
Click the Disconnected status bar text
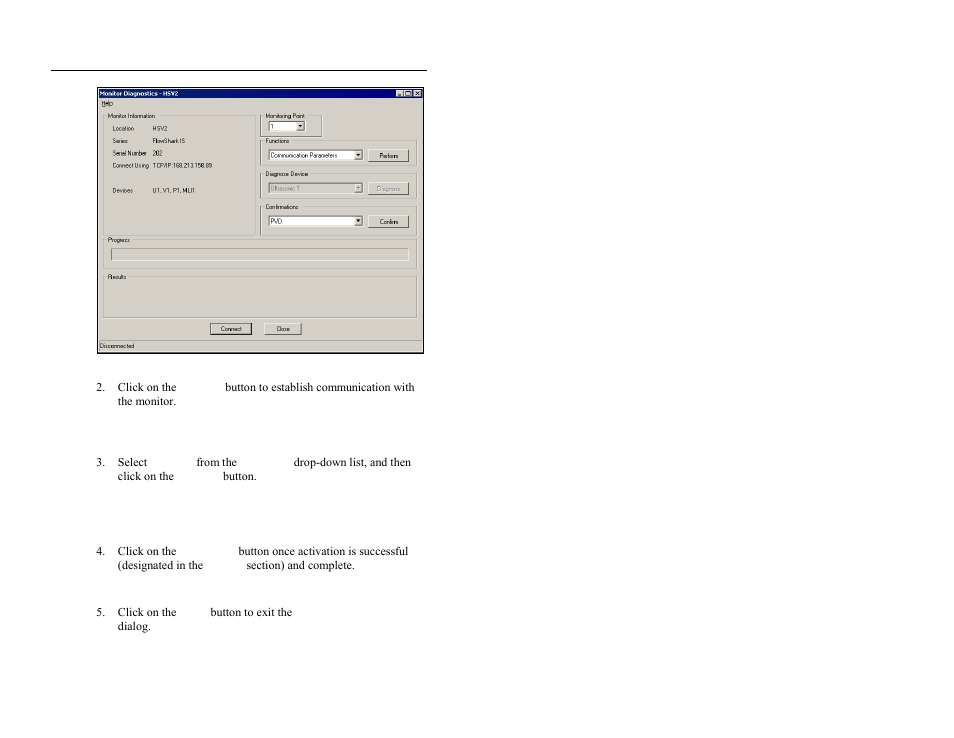coord(117,346)
